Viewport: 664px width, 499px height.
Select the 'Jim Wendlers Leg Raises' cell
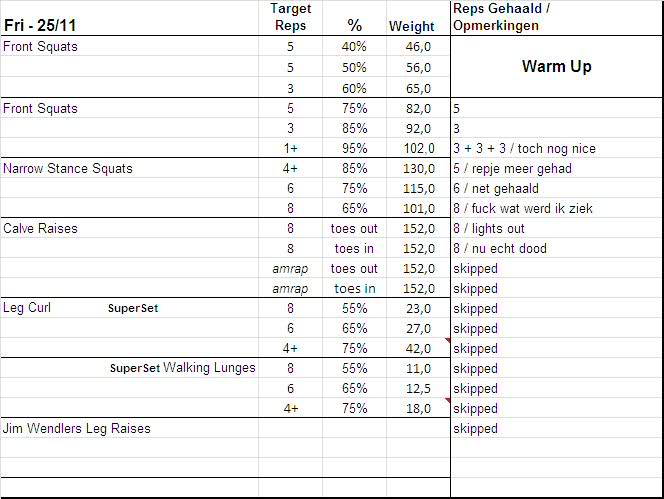point(77,428)
